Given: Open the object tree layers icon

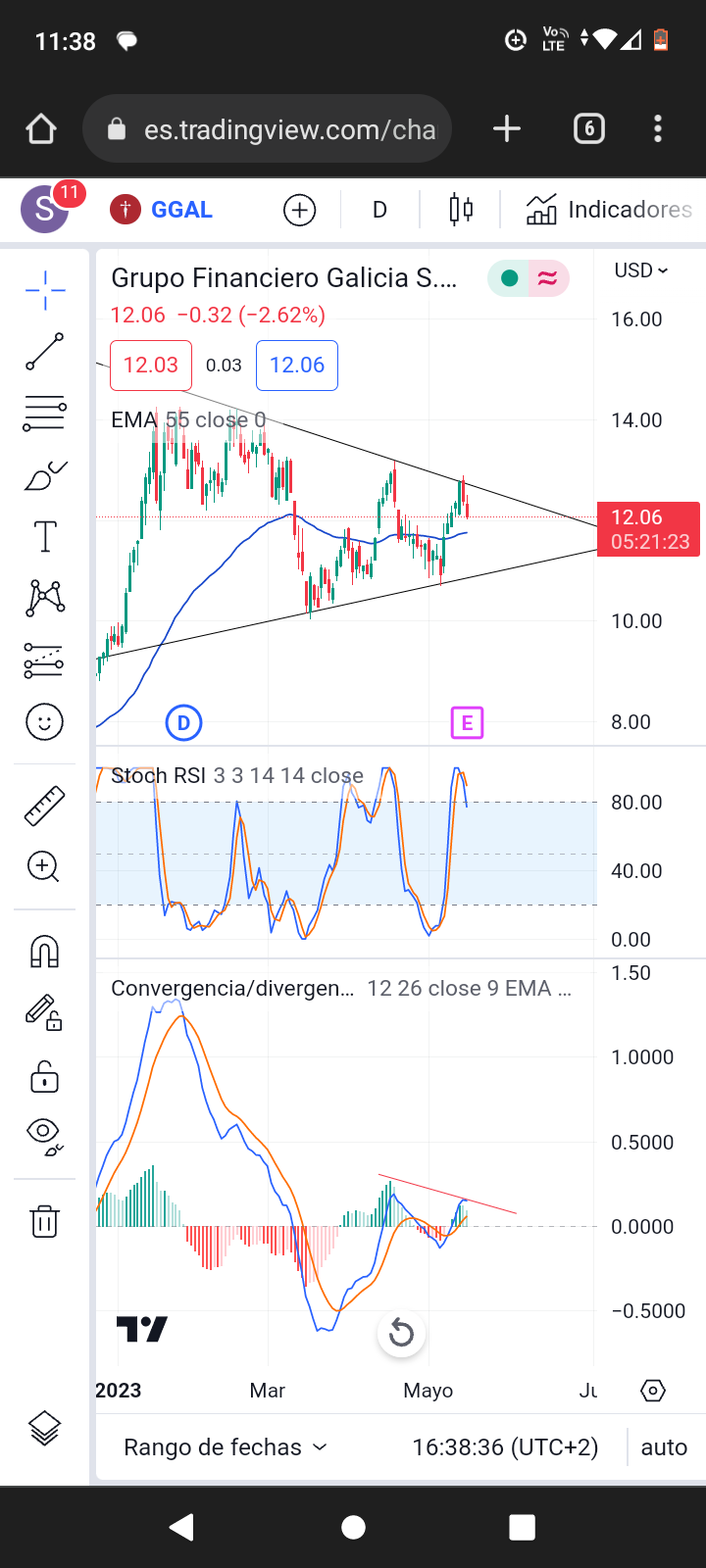Looking at the screenshot, I should (45, 1428).
